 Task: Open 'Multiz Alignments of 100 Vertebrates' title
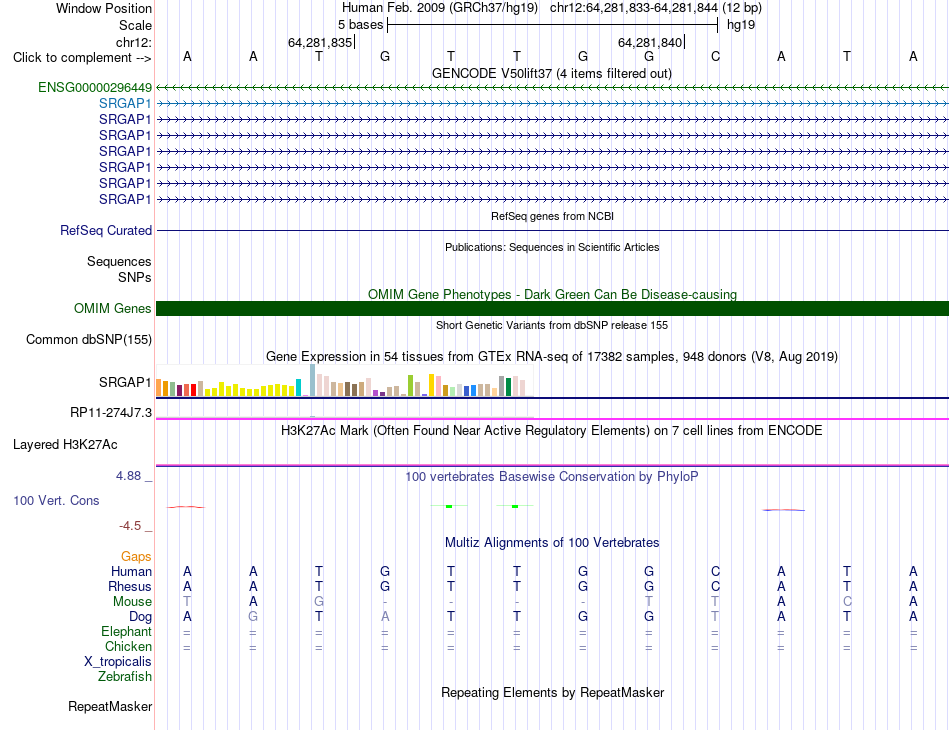coord(552,542)
